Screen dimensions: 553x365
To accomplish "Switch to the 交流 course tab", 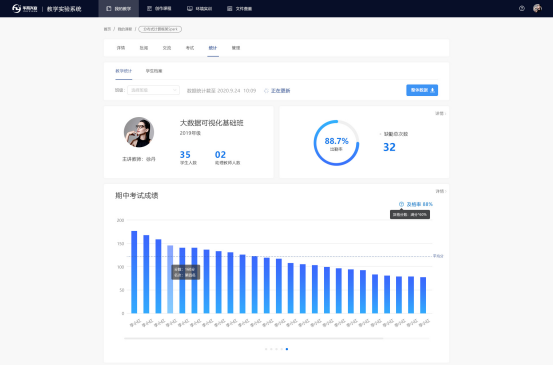I will [x=167, y=48].
